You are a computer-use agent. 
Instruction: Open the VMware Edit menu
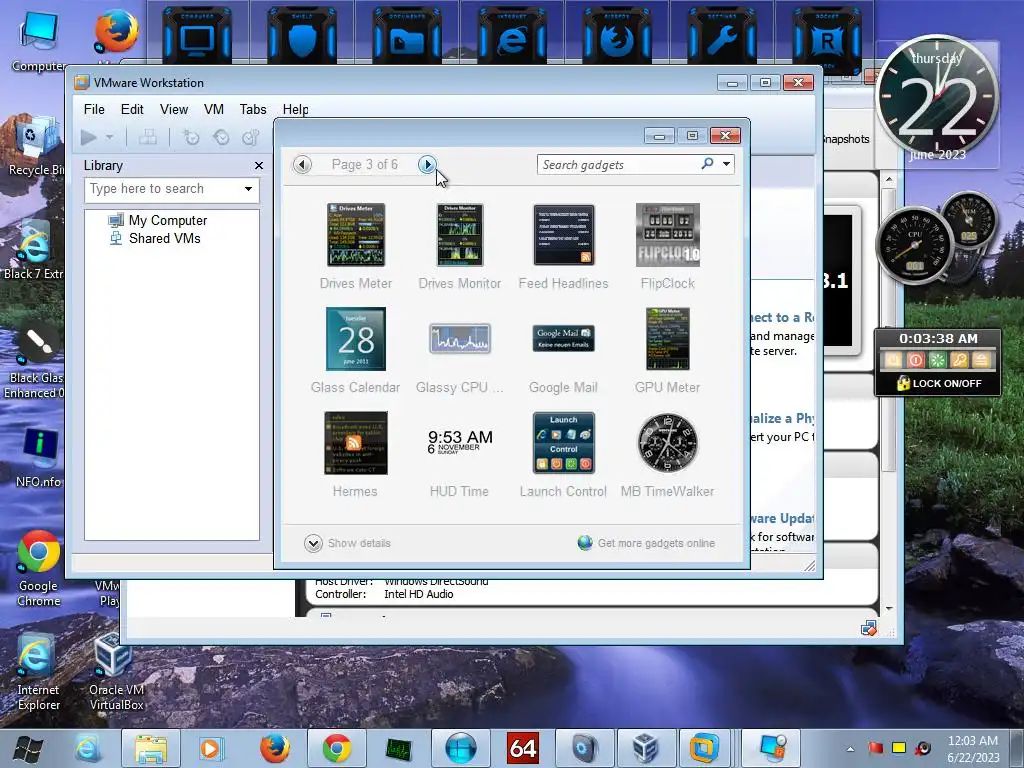click(132, 110)
